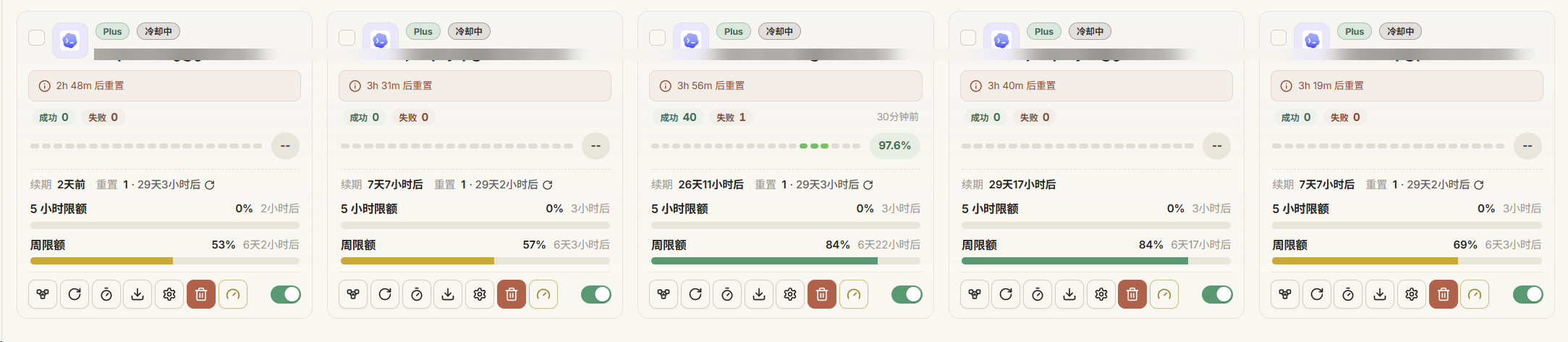Click the 3h 31m 后重置 notice banner
The width and height of the screenshot is (1568, 342).
coord(475,85)
